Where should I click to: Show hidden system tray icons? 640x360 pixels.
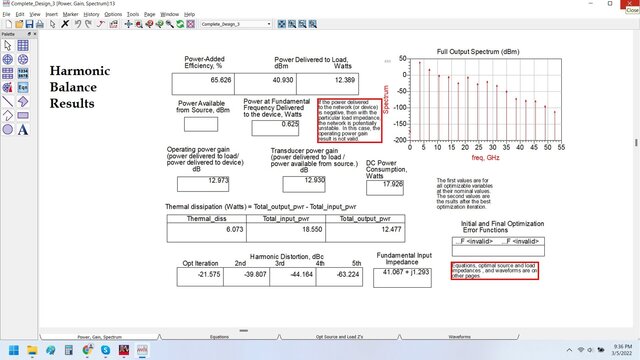point(569,350)
